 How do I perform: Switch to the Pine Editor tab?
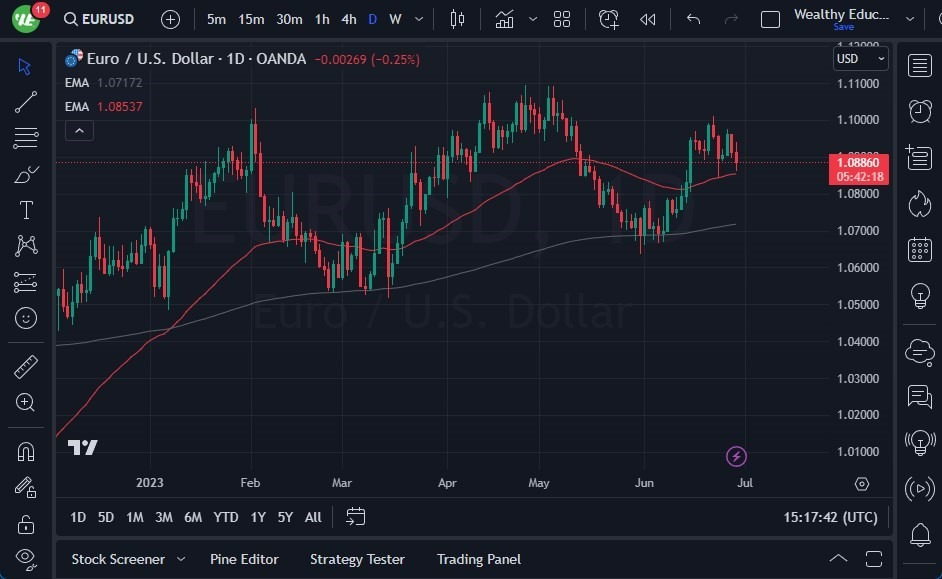coord(244,559)
